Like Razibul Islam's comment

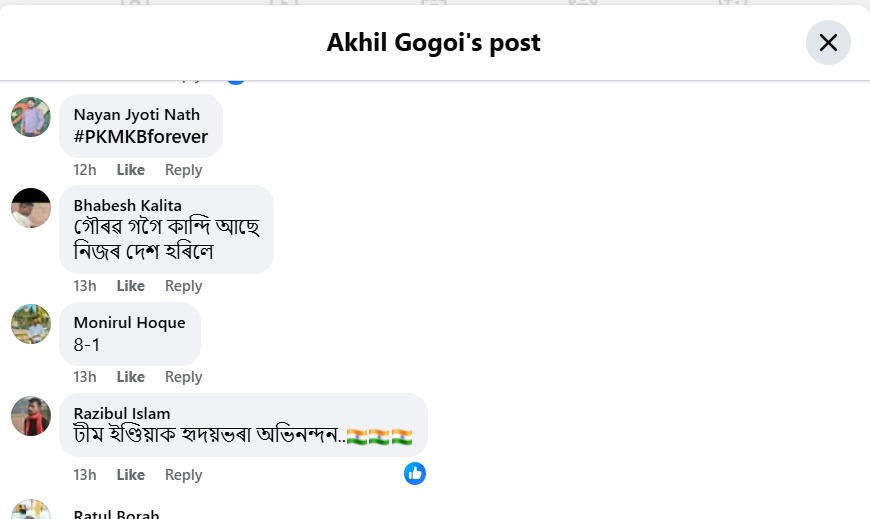point(130,475)
